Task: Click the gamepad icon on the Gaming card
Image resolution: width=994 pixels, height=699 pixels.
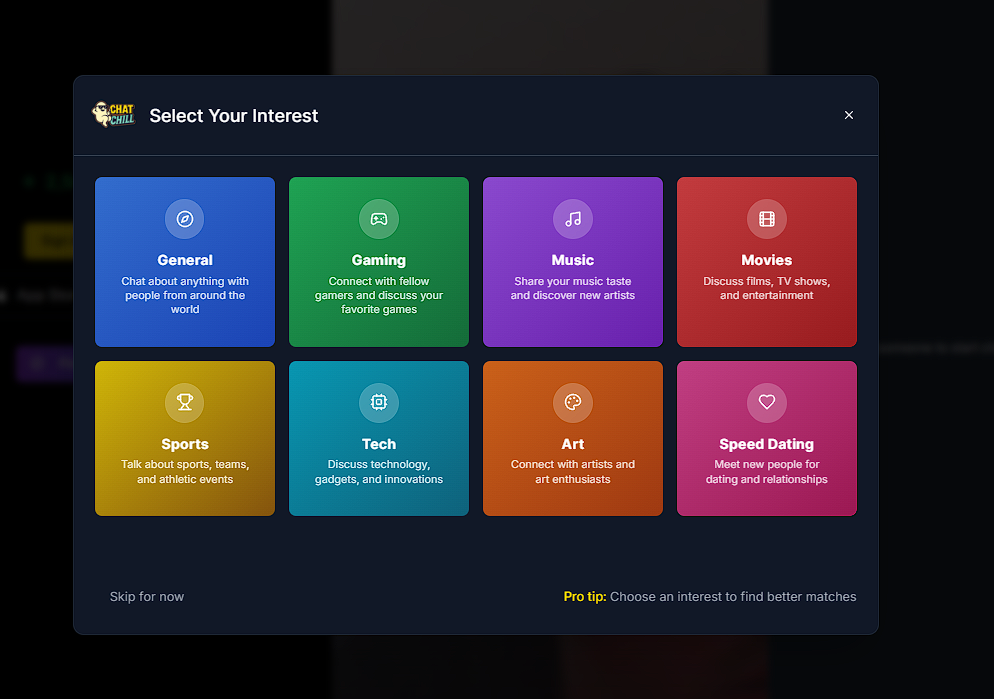Action: point(379,219)
